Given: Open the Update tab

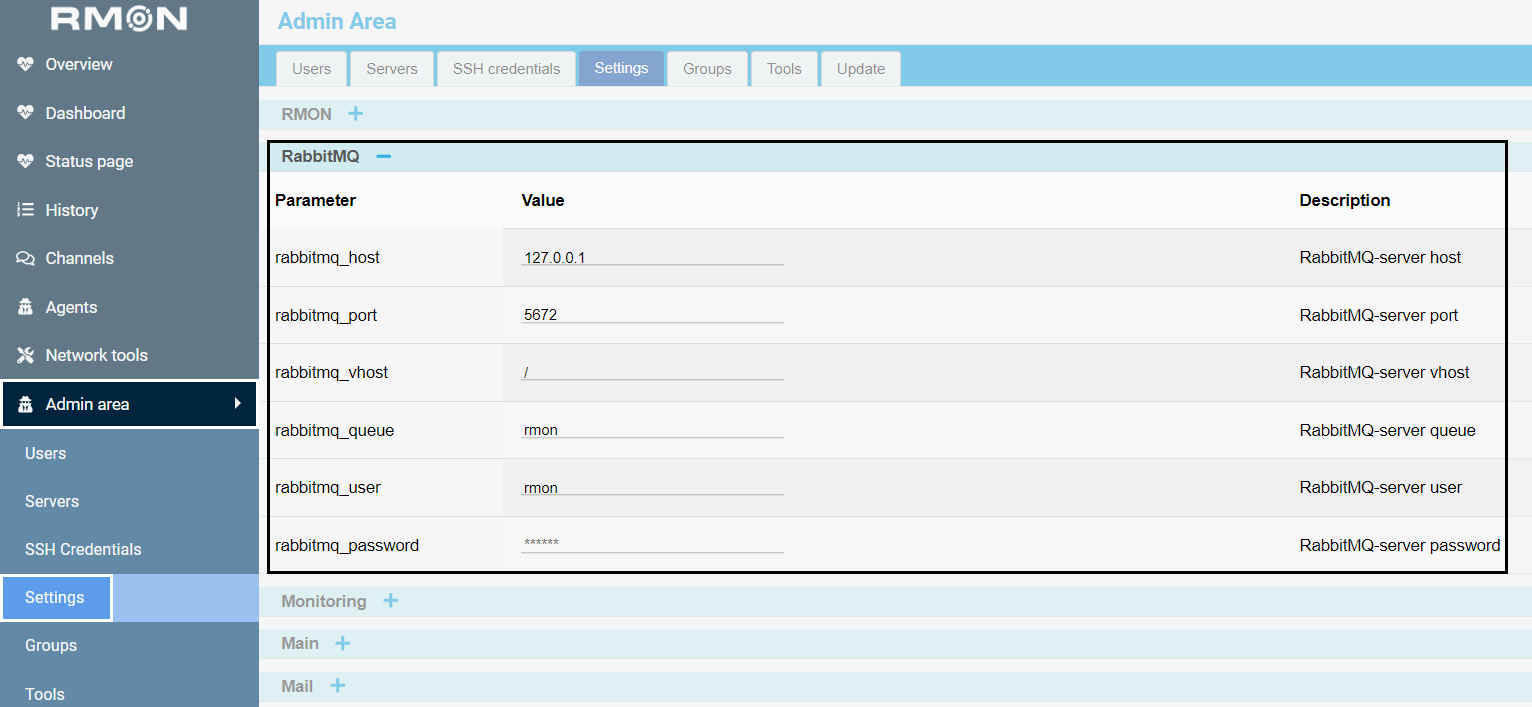Looking at the screenshot, I should 860,68.
